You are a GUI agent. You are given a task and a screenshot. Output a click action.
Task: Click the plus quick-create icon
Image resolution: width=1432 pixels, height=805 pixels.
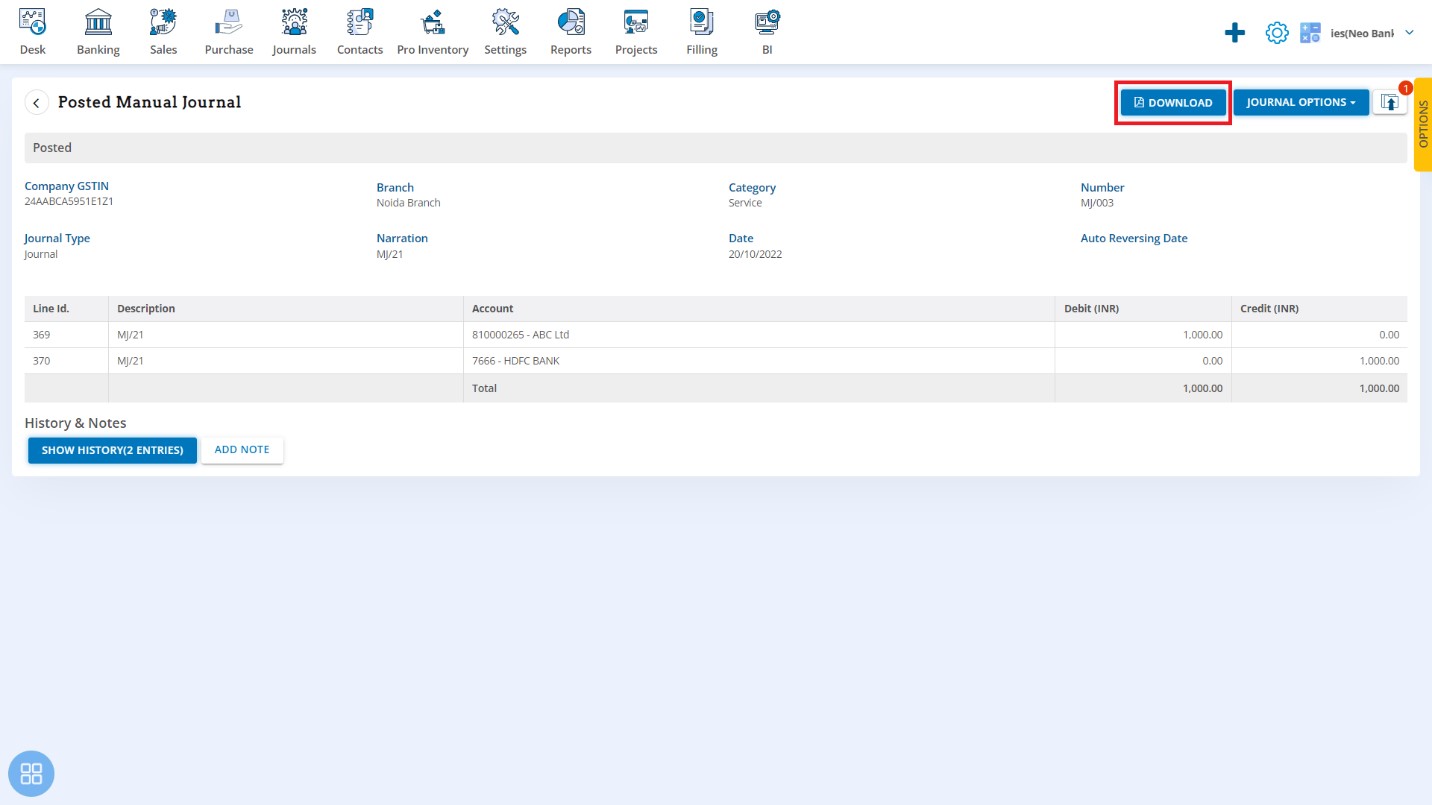pyautogui.click(x=1235, y=33)
